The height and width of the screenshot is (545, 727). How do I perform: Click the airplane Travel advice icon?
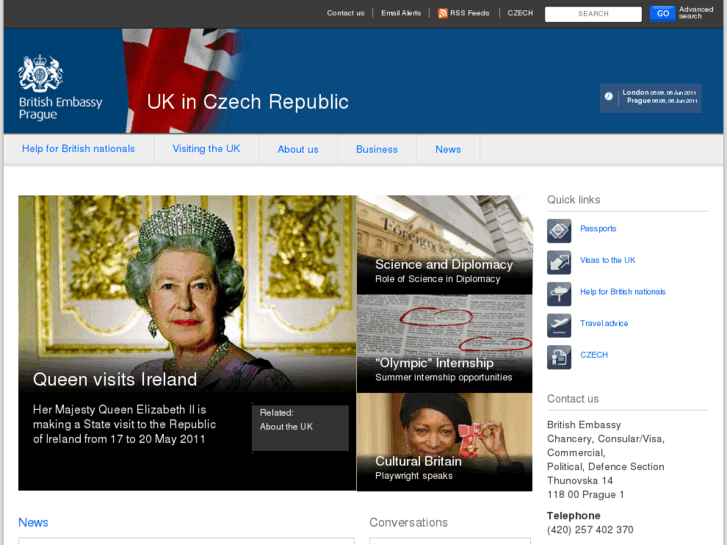coord(559,325)
